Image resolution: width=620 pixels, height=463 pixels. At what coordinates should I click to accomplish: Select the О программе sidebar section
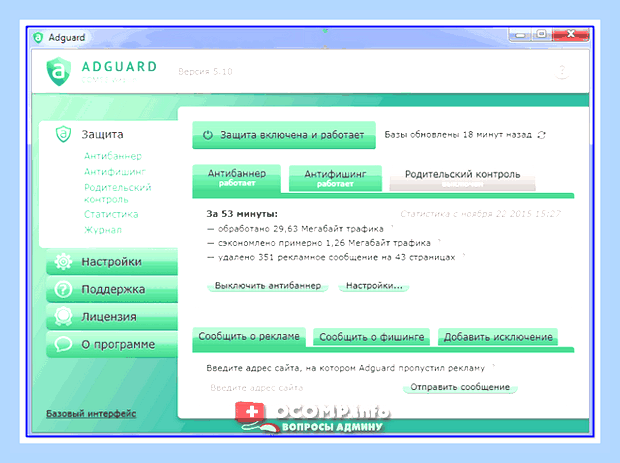[x=112, y=344]
